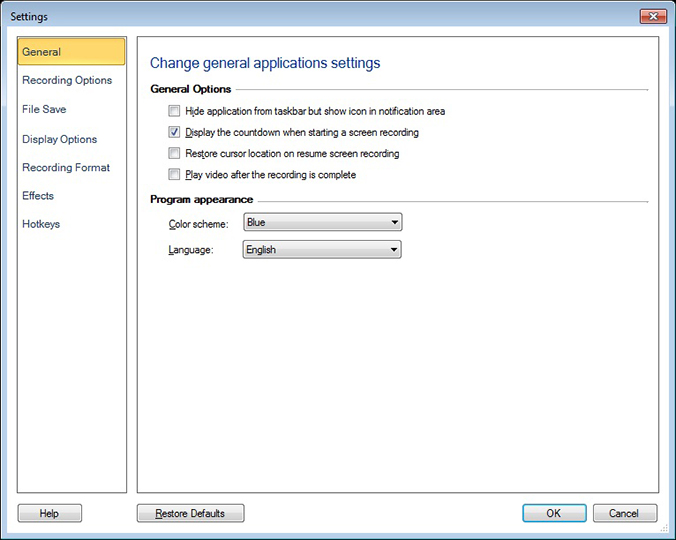Screen dimensions: 676x540
Task: Click Cancel to discard changes
Action: coord(624,513)
